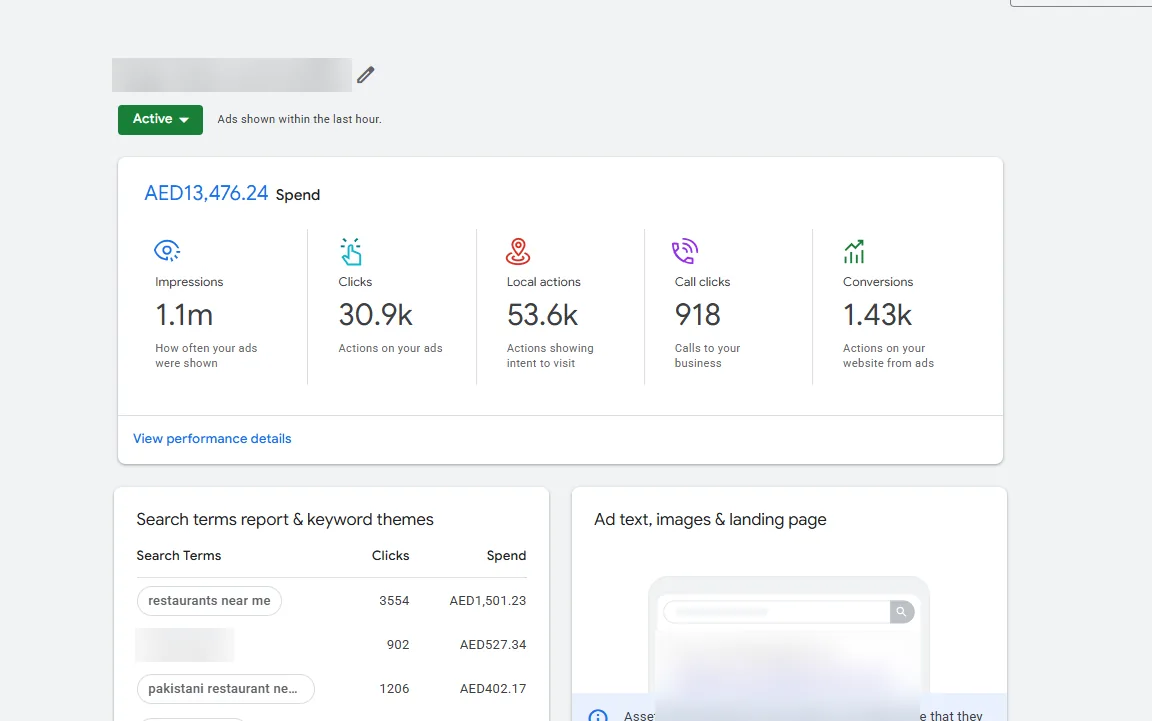Select the AED13,476.24 spend amount

206,193
